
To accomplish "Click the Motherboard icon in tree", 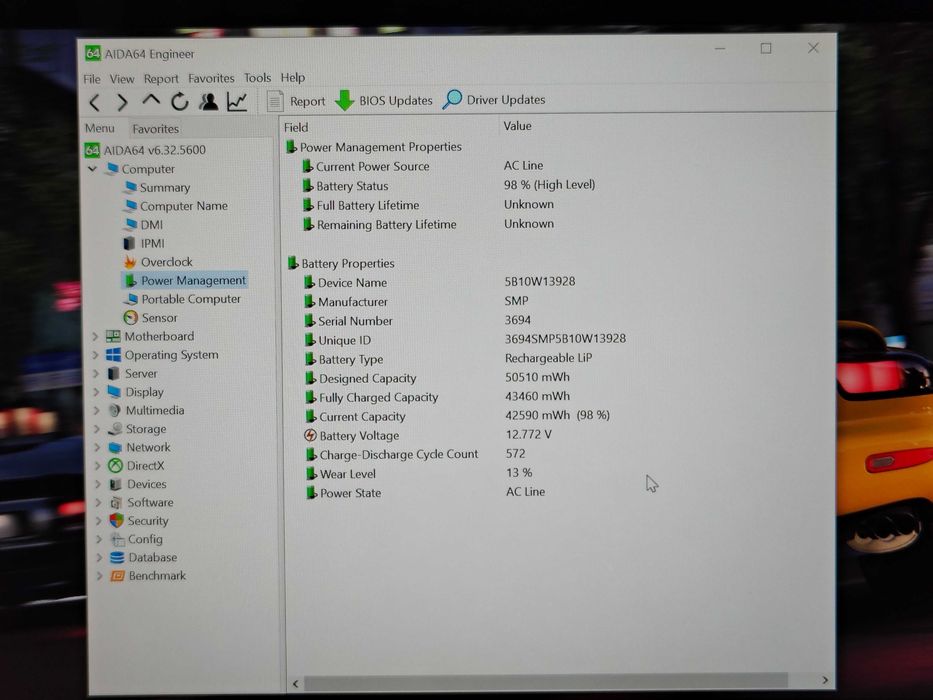I will click(113, 336).
